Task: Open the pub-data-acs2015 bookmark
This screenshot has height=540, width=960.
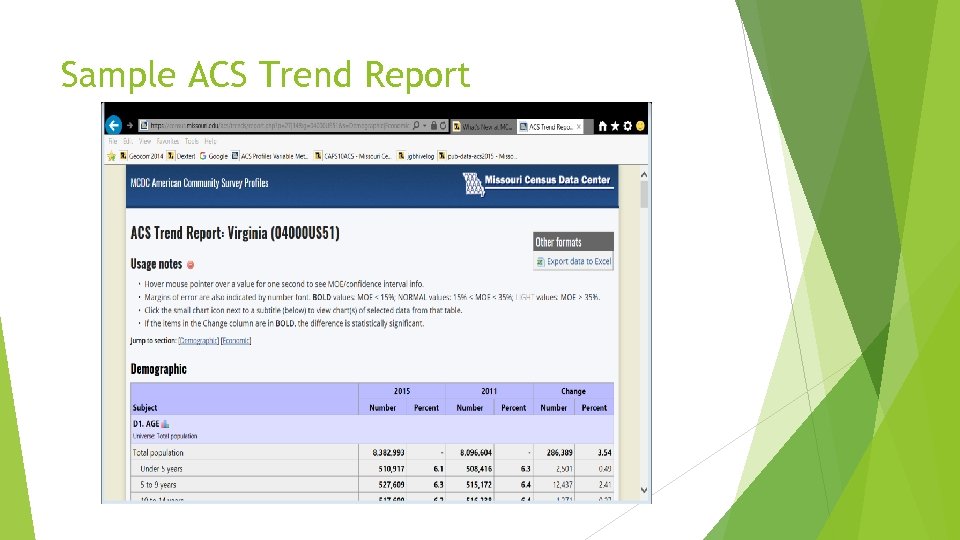Action: click(x=478, y=156)
